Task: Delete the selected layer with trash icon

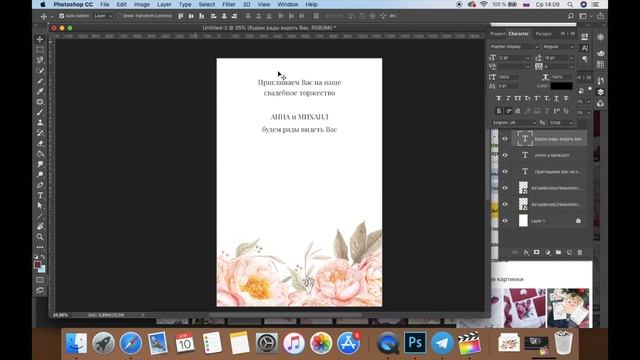Action: [580, 252]
